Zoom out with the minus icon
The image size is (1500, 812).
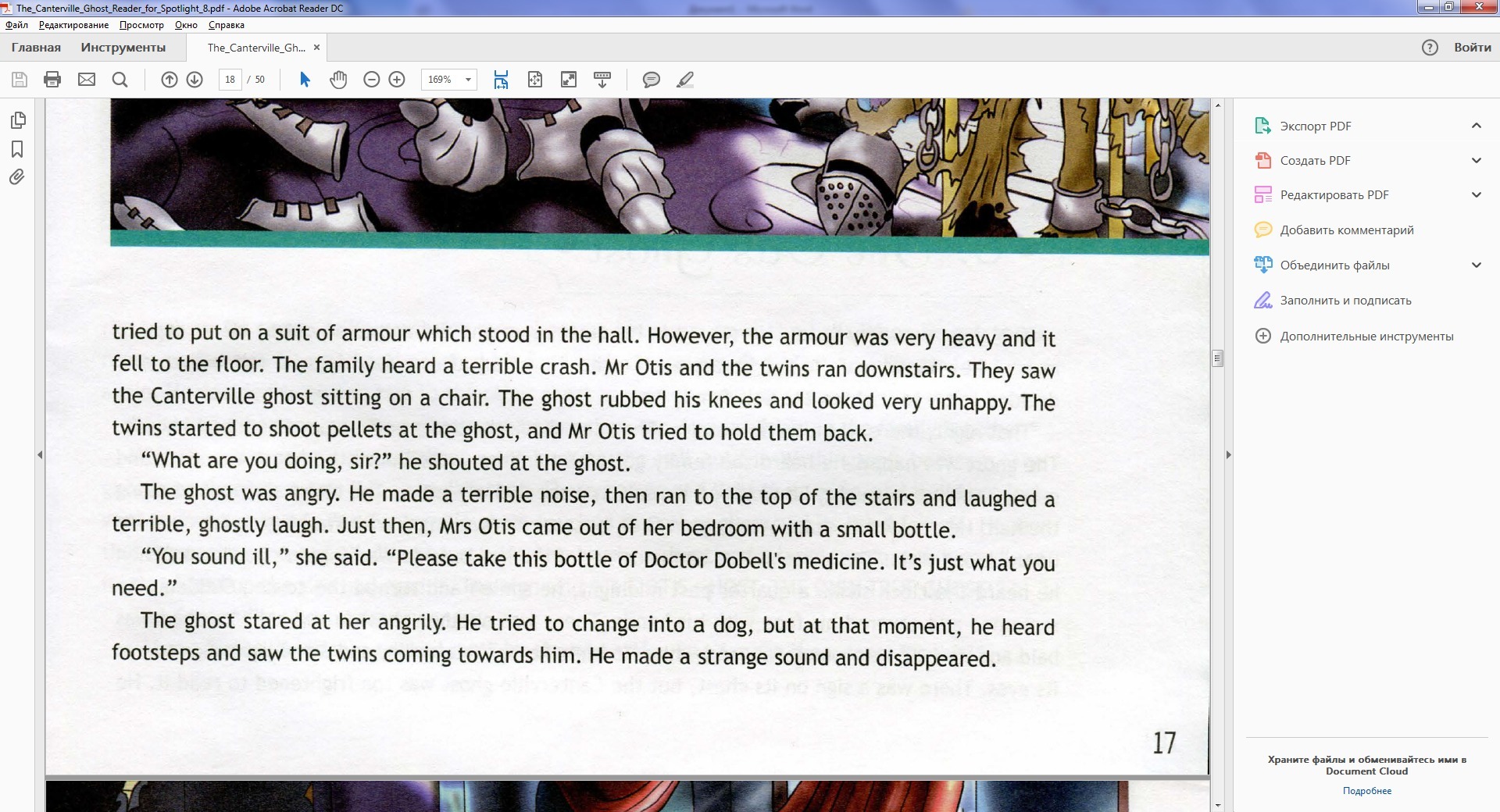(372, 80)
